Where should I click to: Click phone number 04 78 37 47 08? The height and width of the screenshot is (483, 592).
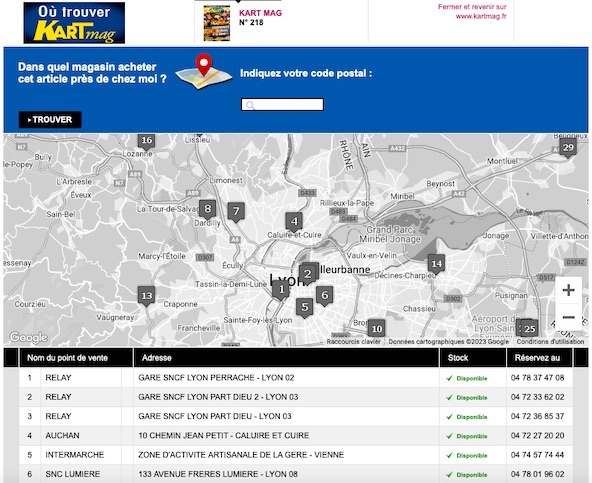click(x=537, y=378)
